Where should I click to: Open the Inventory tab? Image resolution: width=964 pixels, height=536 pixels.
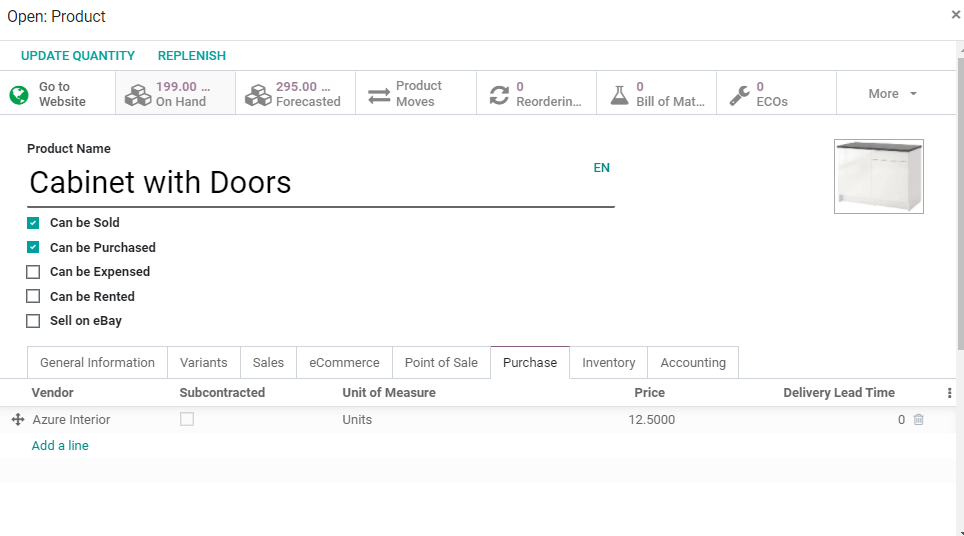click(x=609, y=363)
